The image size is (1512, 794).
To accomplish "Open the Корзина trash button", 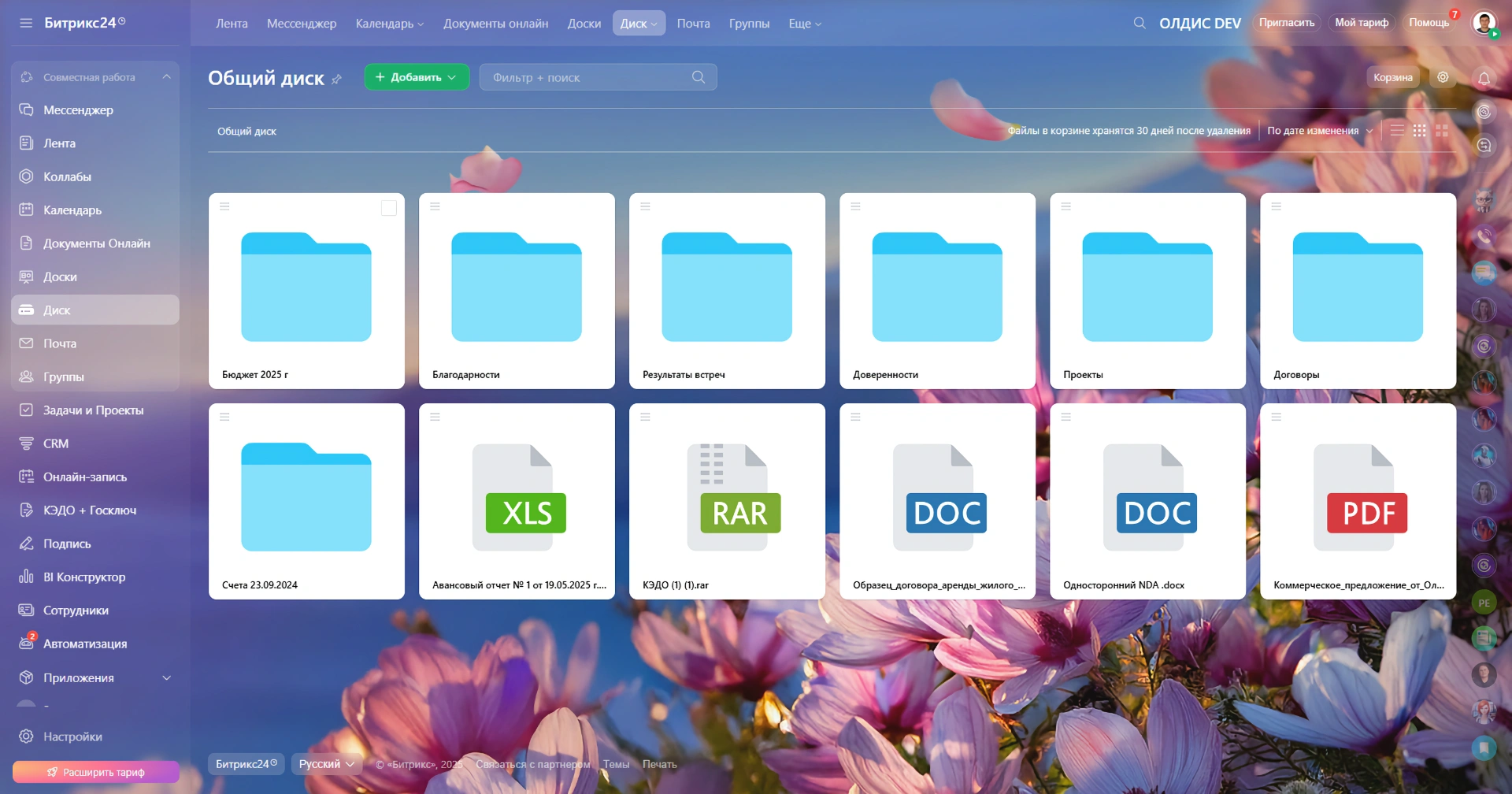I will [1392, 77].
